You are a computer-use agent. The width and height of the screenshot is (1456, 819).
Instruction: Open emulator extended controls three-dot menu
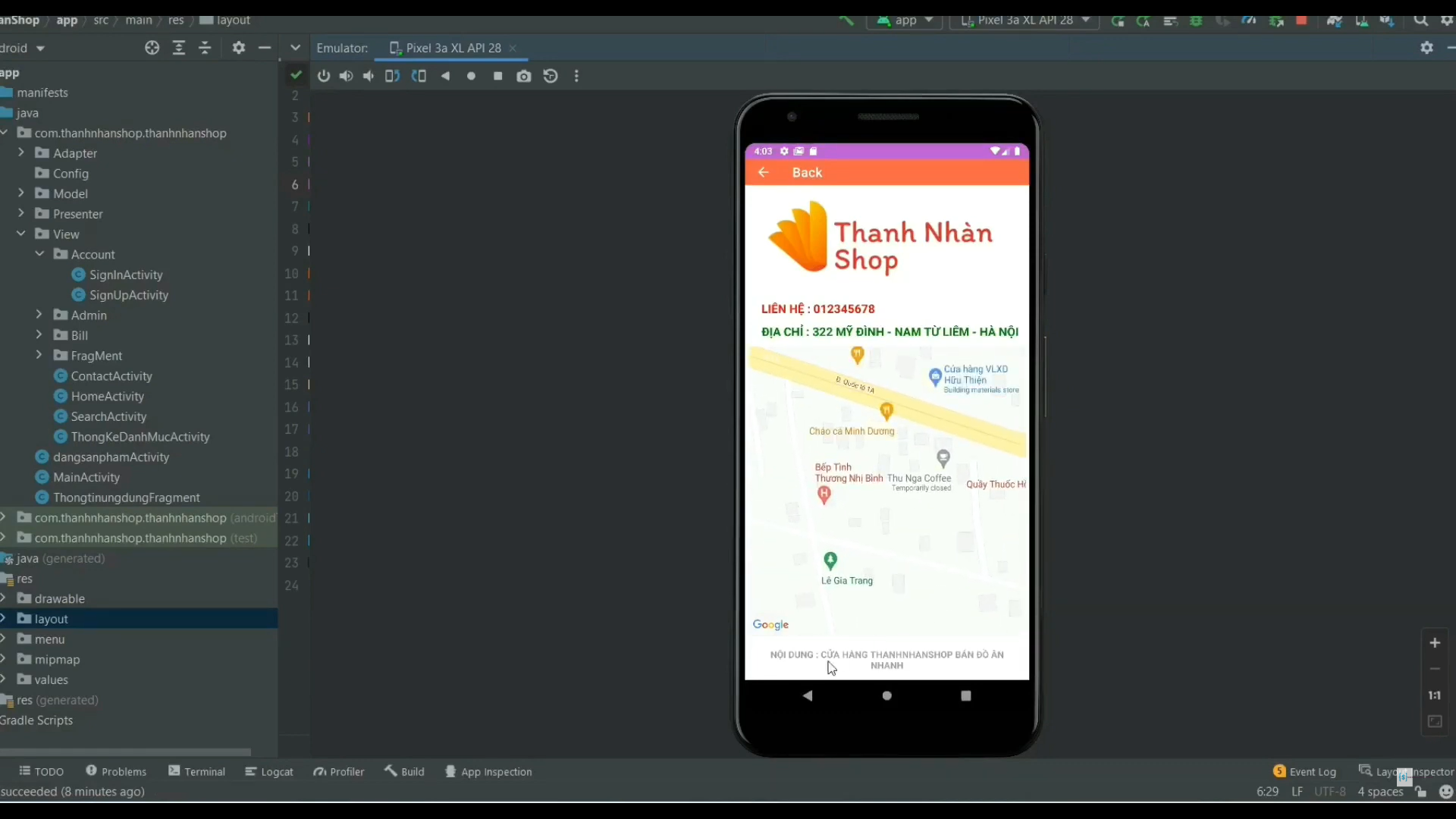tap(577, 76)
